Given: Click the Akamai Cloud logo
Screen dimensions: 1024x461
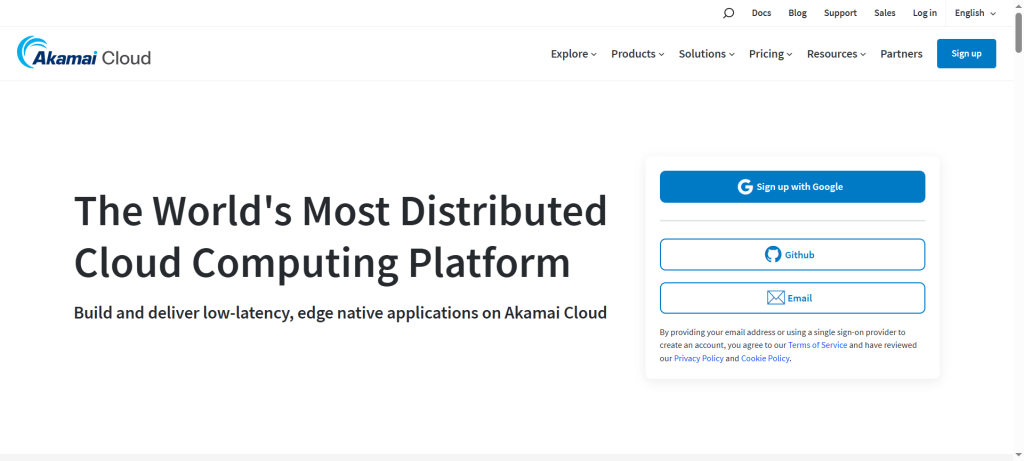Looking at the screenshot, I should [84, 53].
